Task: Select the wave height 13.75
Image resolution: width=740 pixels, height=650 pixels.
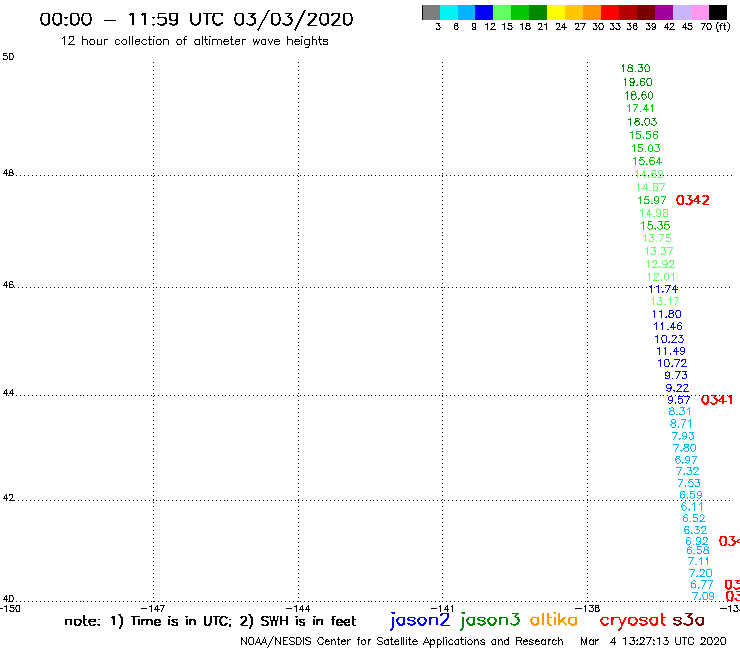Action: pos(656,238)
